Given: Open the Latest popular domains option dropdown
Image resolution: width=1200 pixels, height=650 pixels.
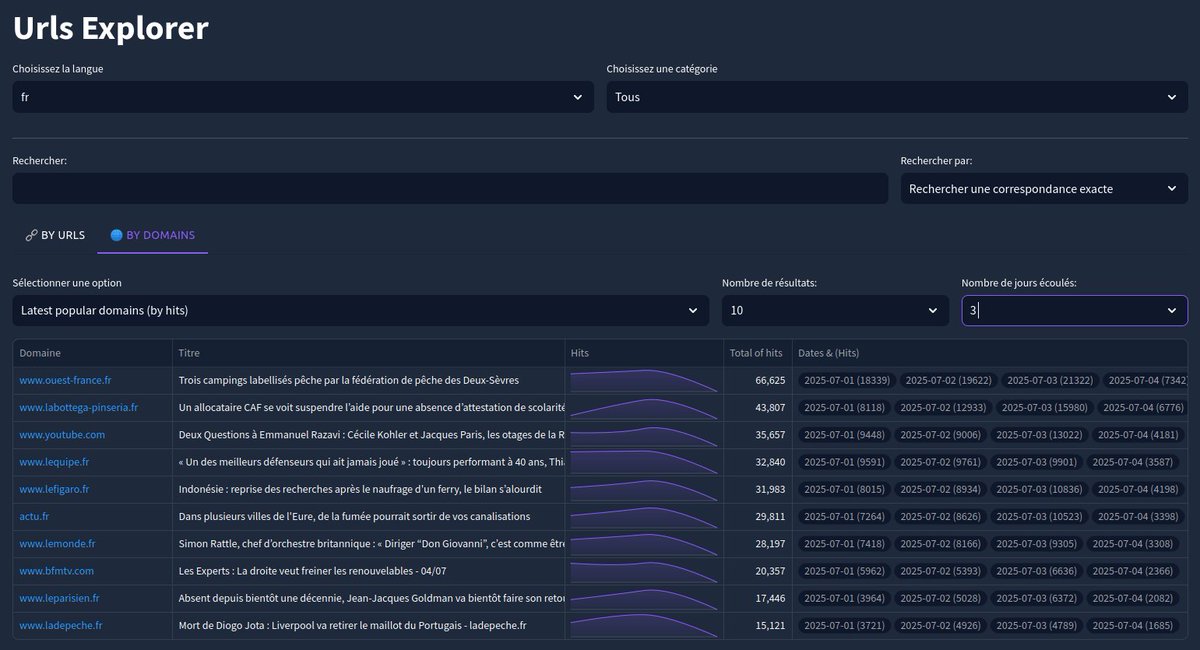Looking at the screenshot, I should [361, 310].
